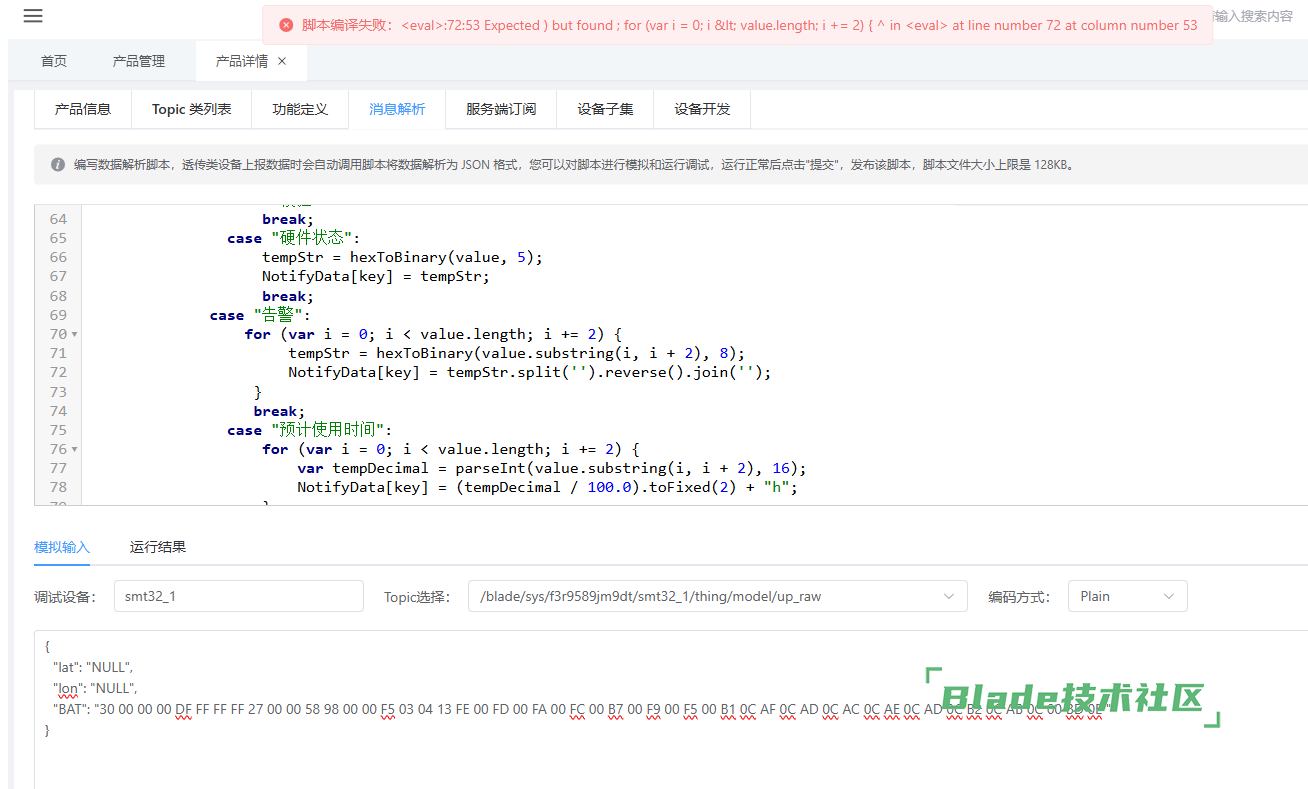Collapse code fold at line 76
Image resolution: width=1308 pixels, height=789 pixels.
75,449
